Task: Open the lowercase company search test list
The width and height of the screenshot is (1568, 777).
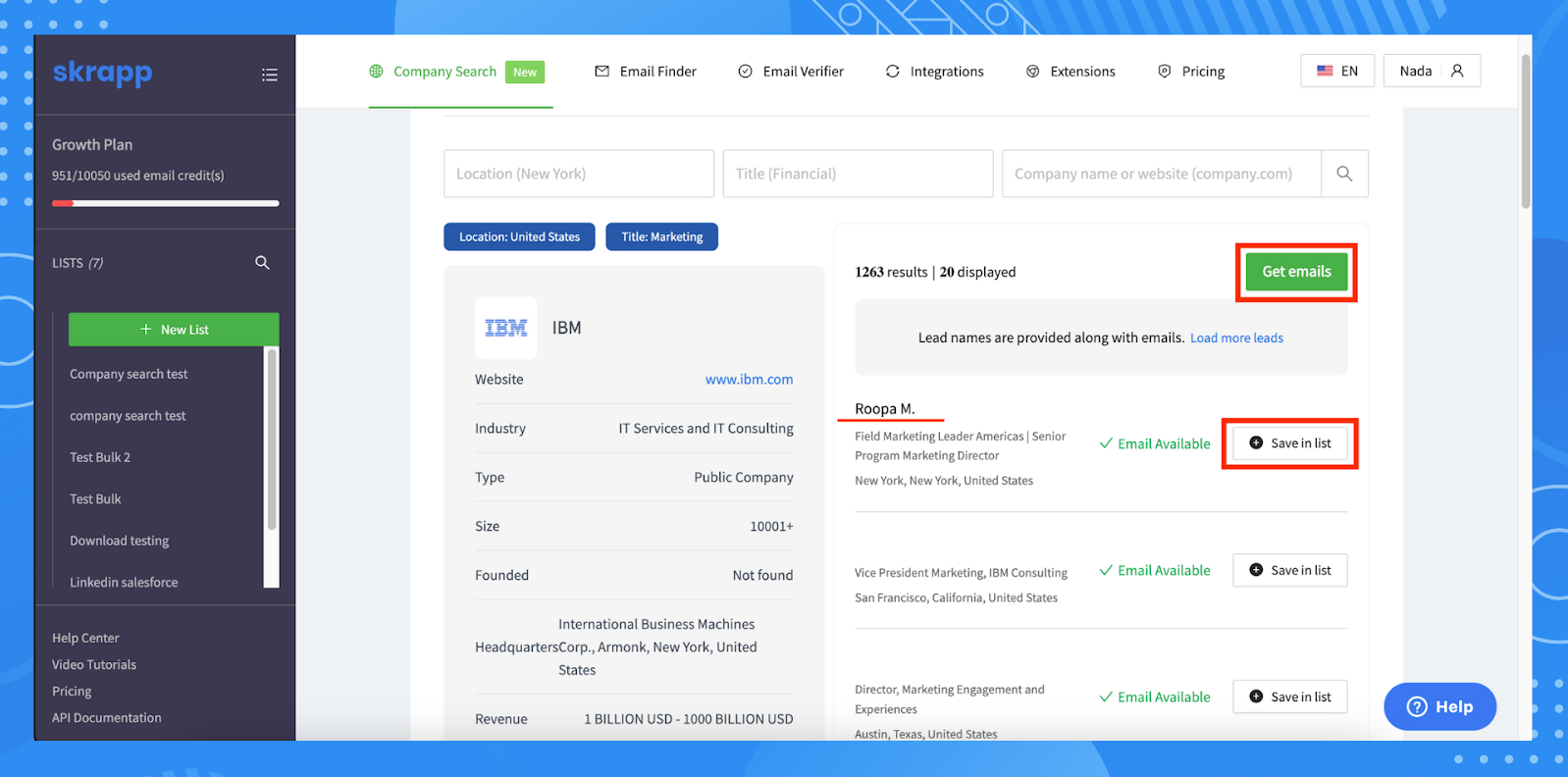Action: click(x=128, y=416)
